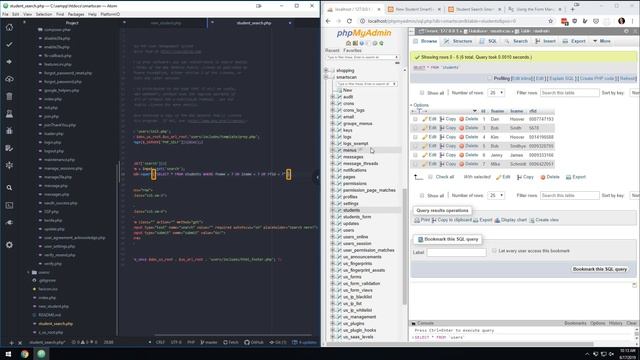The image size is (640, 360).
Task: Click the bookmark star in Chrome address bar
Action: 551,21
